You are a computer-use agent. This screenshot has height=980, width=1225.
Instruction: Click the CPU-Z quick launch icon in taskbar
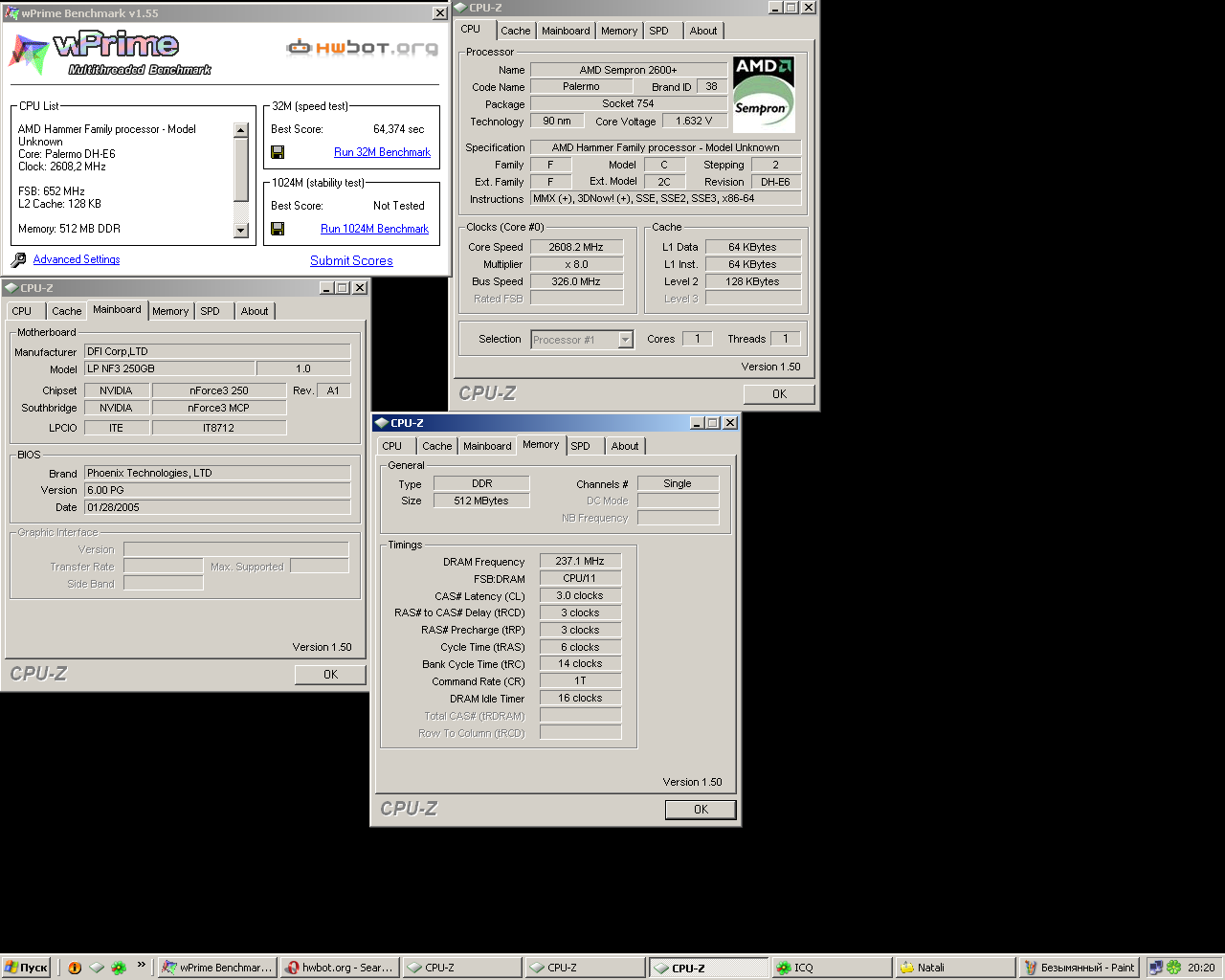click(x=97, y=968)
